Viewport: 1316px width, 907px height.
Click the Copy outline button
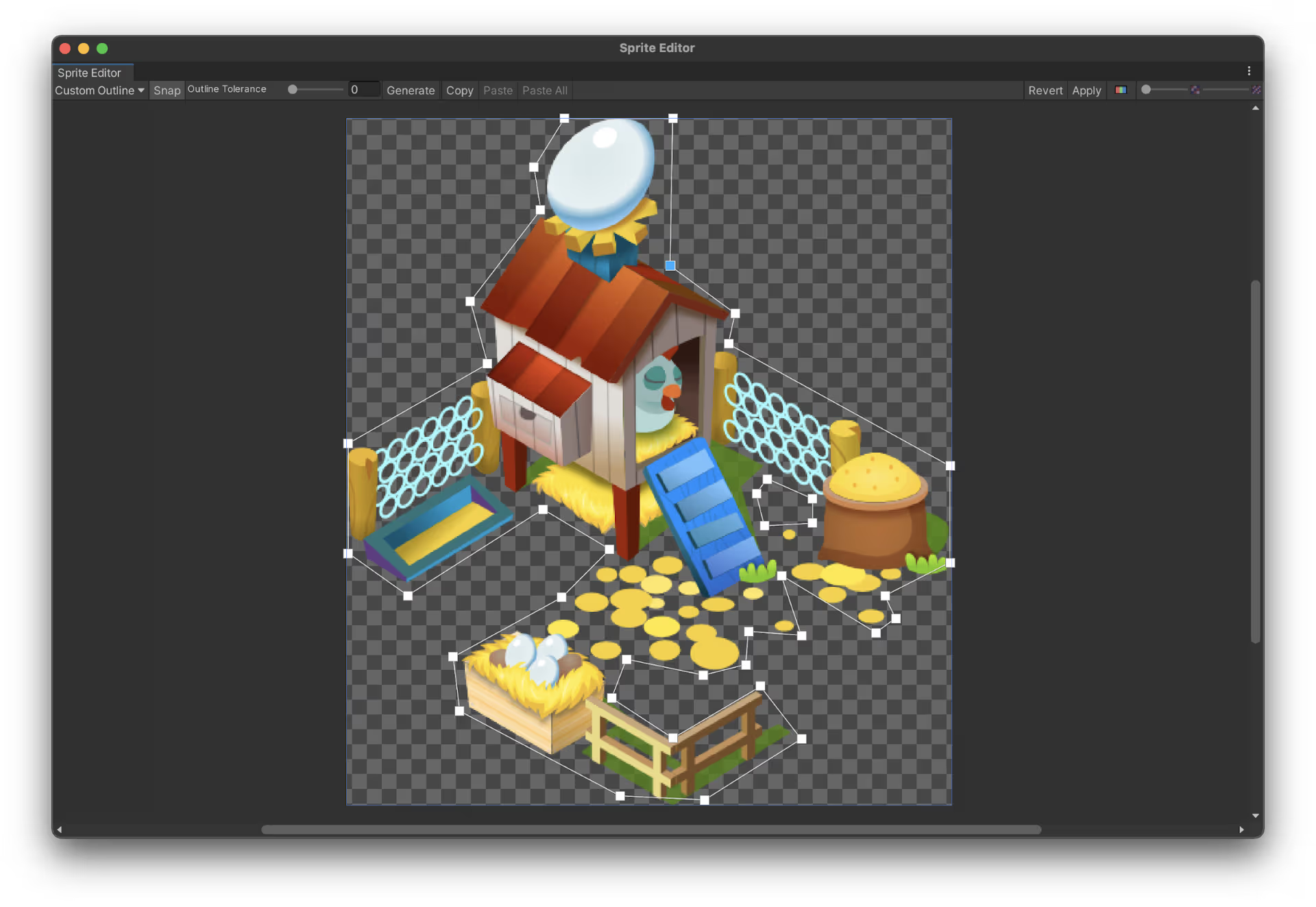click(459, 90)
